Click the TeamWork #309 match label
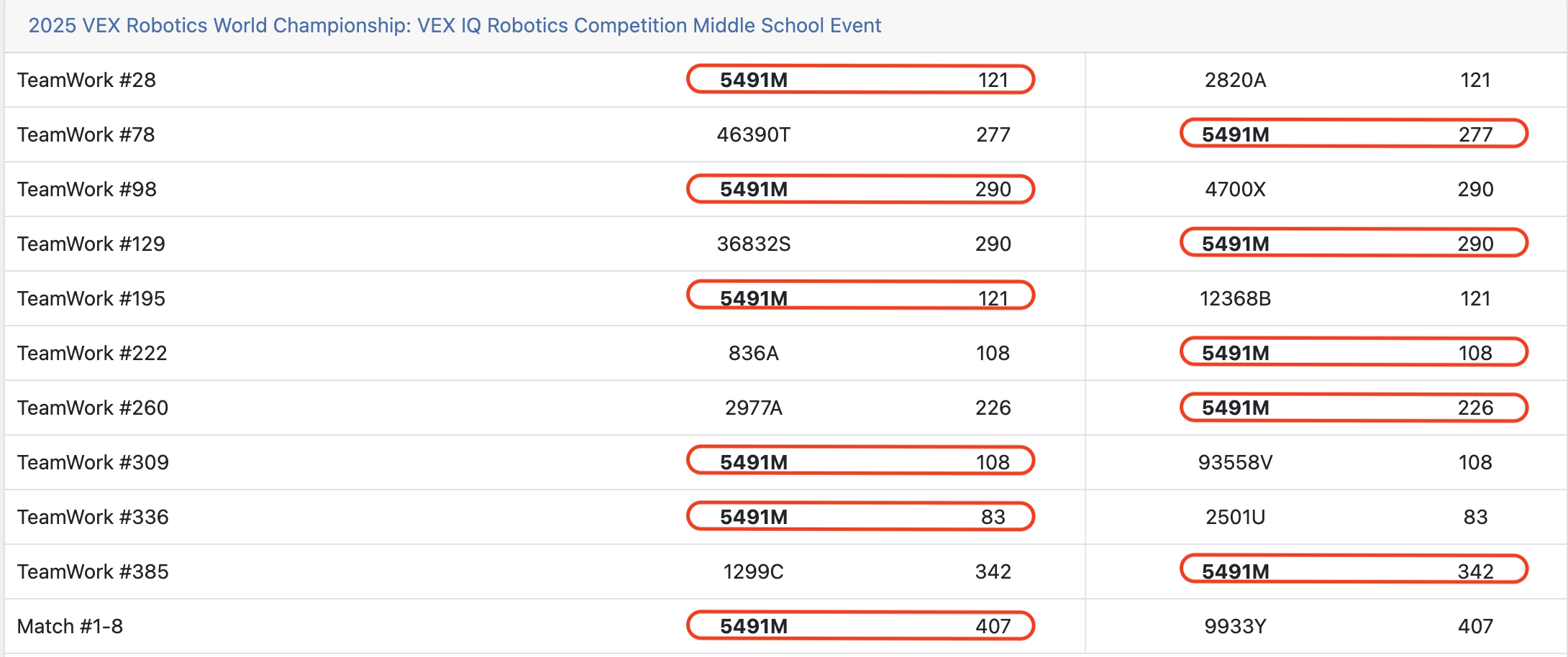Screen dimensions: 1568x657 [93, 462]
